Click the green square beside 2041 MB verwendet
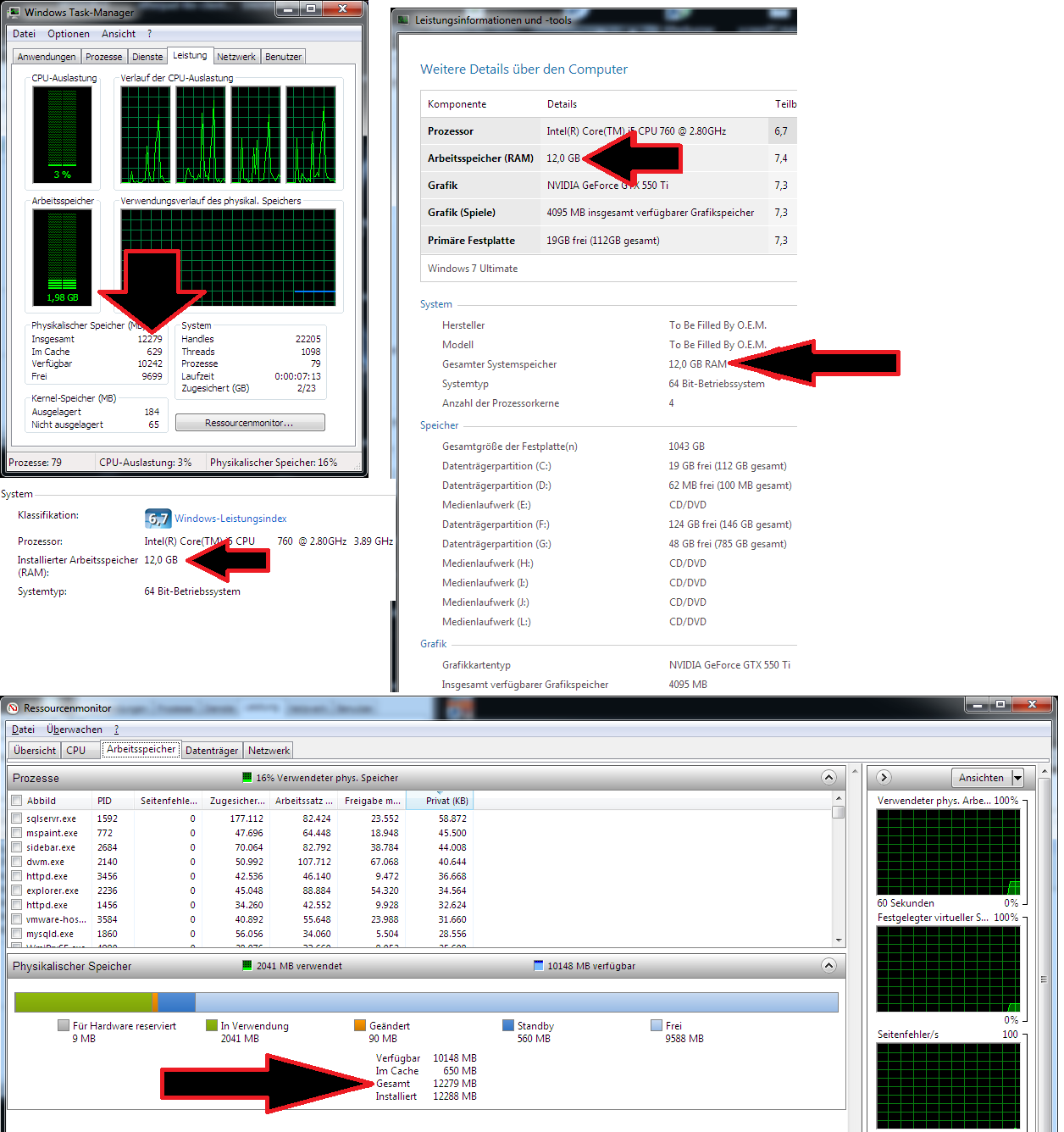 (247, 966)
